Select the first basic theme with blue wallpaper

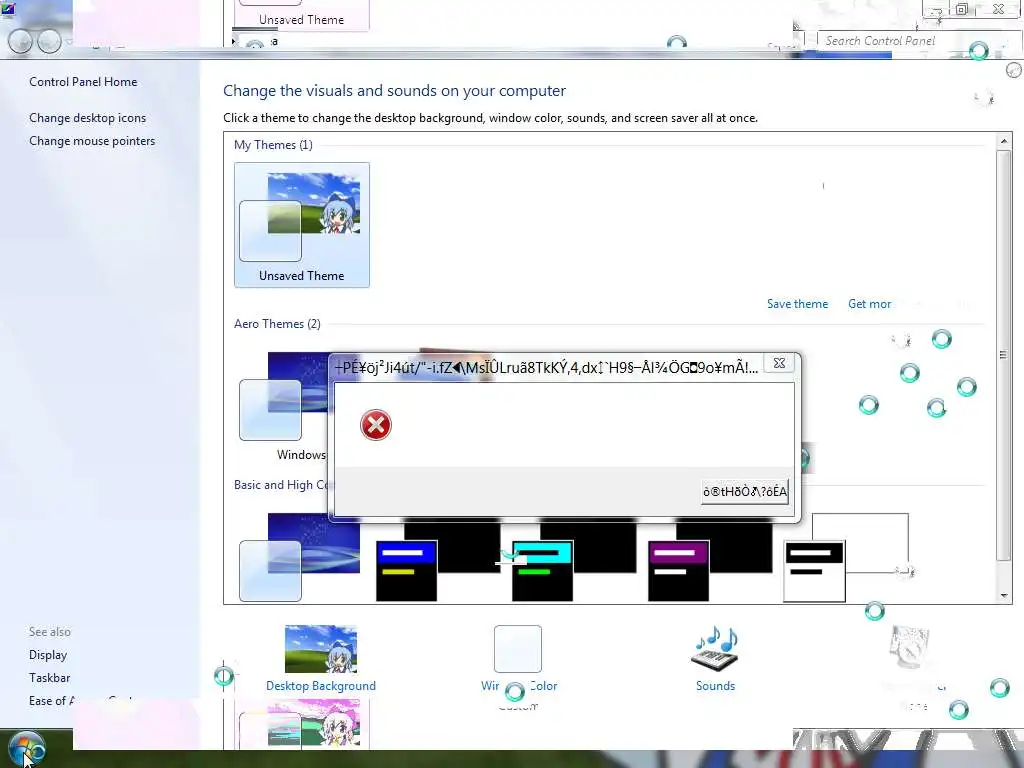299,558
